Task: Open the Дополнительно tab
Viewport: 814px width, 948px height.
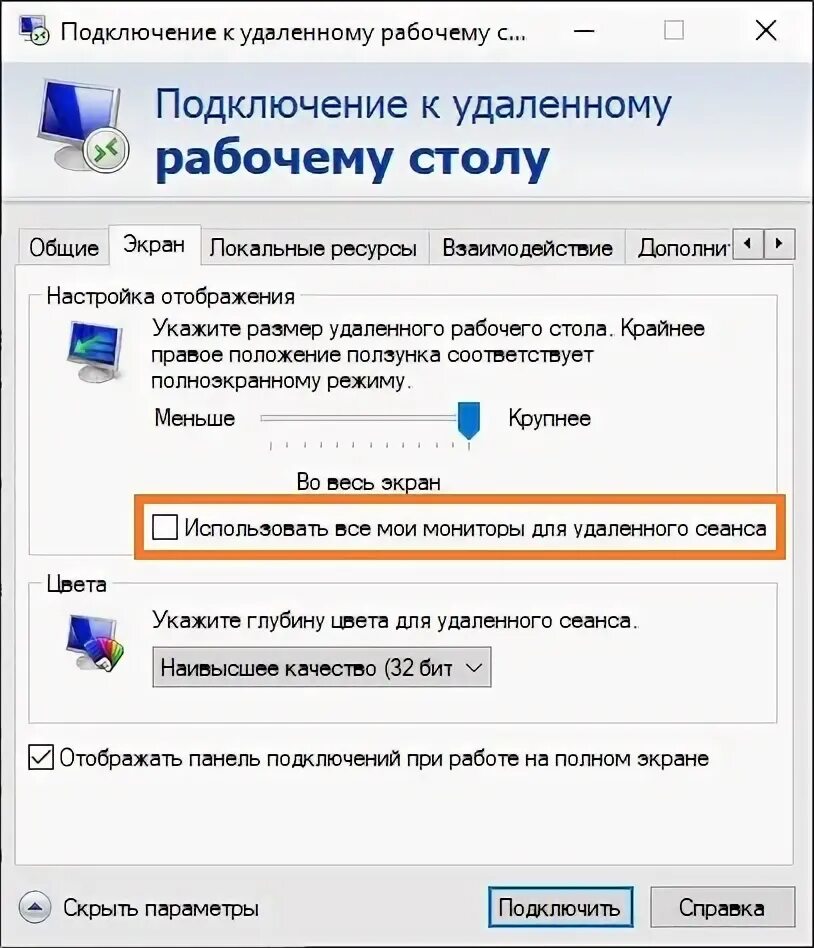Action: pos(679,247)
